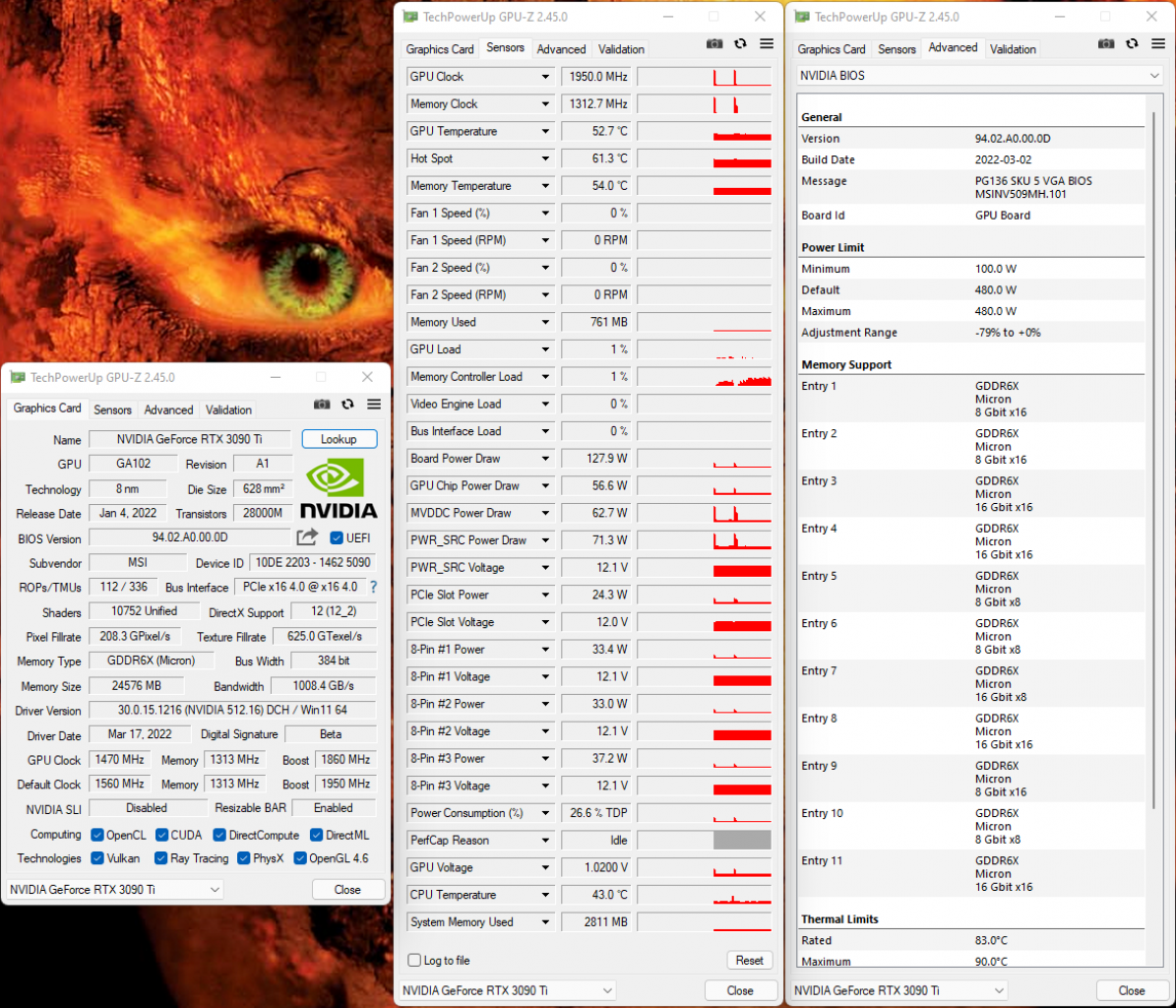Open NVIDIA BIOS dropdown in Advanced window
This screenshot has height=1008, width=1176.
tap(979, 76)
